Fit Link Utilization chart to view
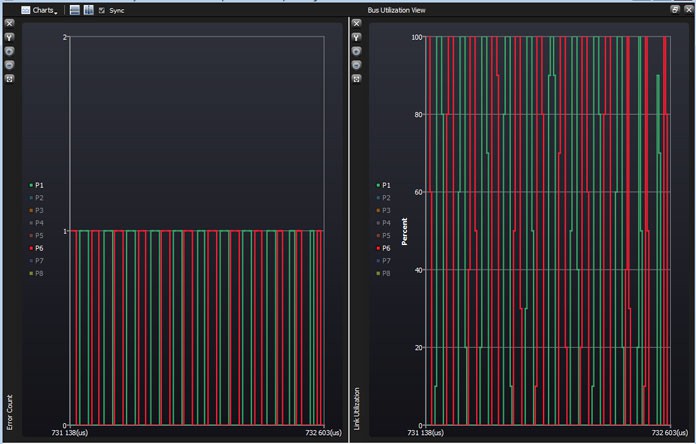 [x=356, y=79]
